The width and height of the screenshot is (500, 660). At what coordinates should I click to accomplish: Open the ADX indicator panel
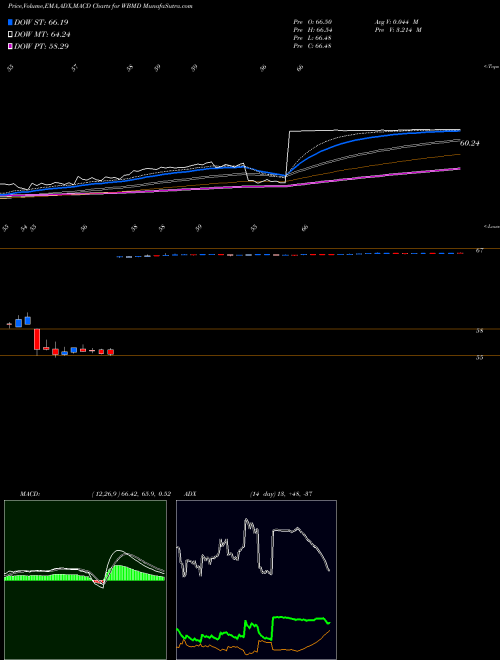pyautogui.click(x=256, y=580)
